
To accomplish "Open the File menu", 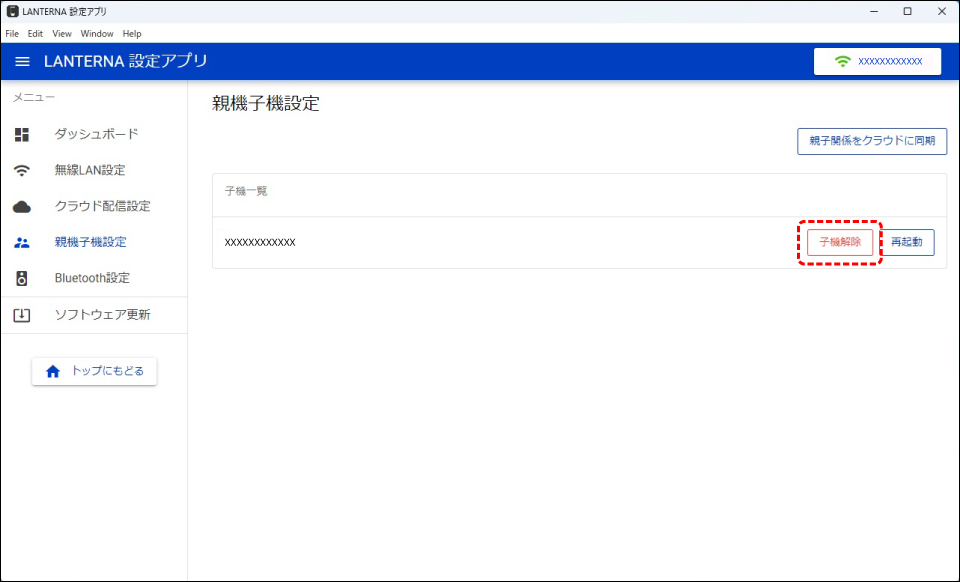I will point(12,34).
